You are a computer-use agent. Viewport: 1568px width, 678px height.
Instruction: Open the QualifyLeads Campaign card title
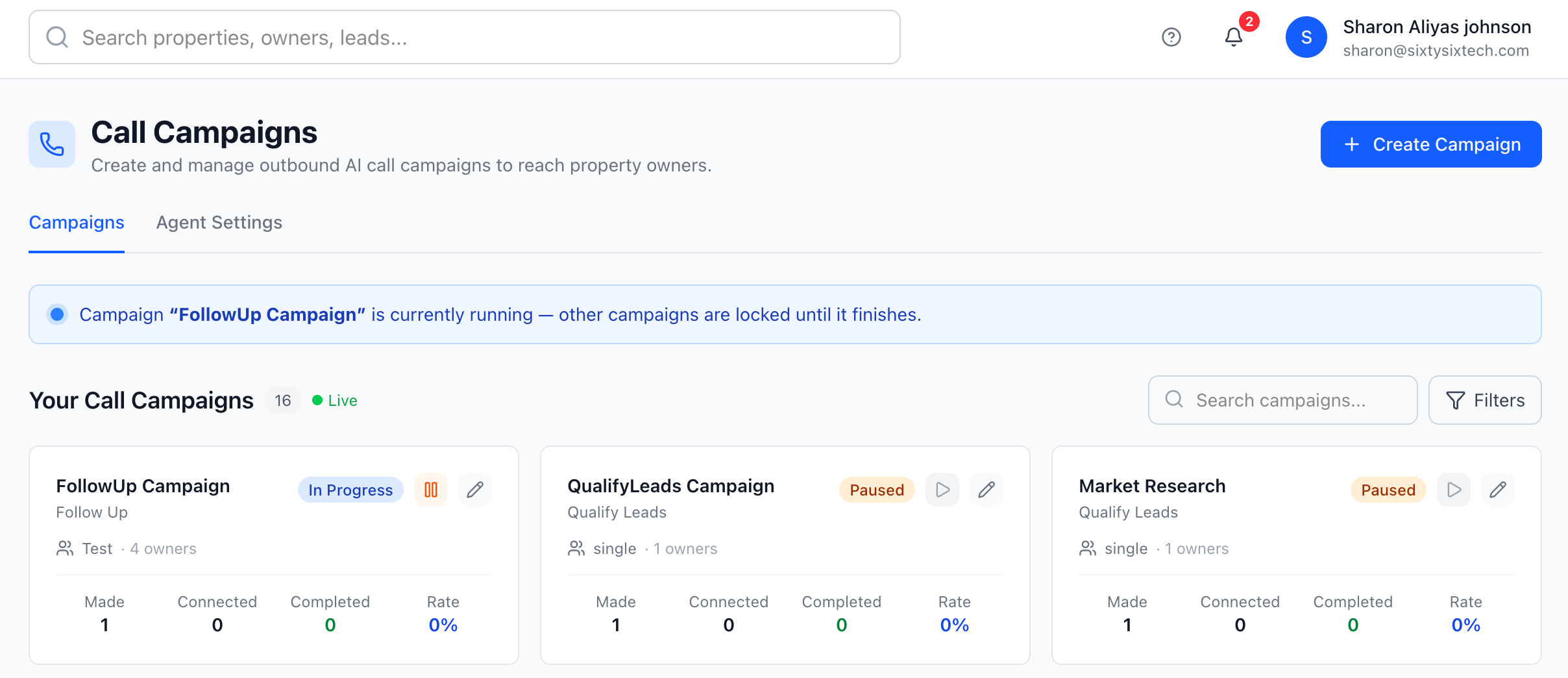pos(671,486)
